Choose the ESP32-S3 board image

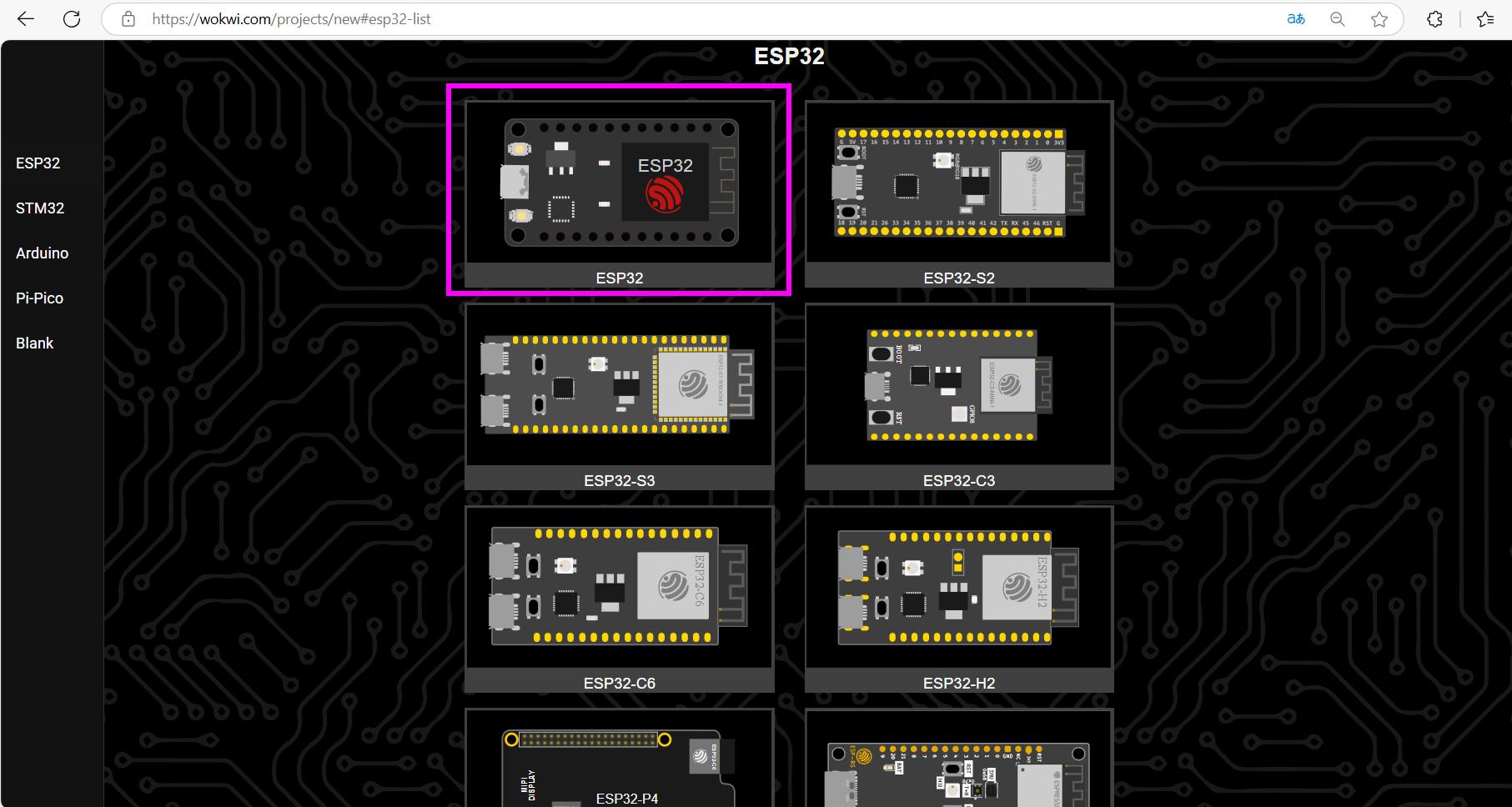[620, 385]
